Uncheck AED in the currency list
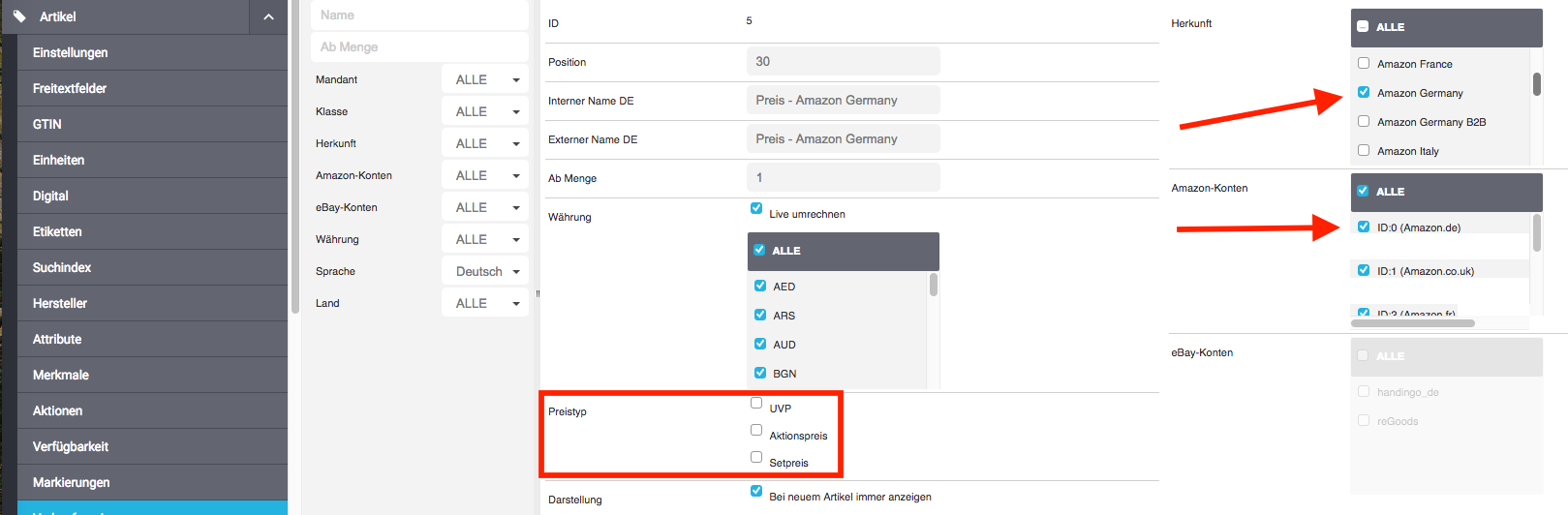Viewport: 1568px width, 515px height. click(x=760, y=286)
